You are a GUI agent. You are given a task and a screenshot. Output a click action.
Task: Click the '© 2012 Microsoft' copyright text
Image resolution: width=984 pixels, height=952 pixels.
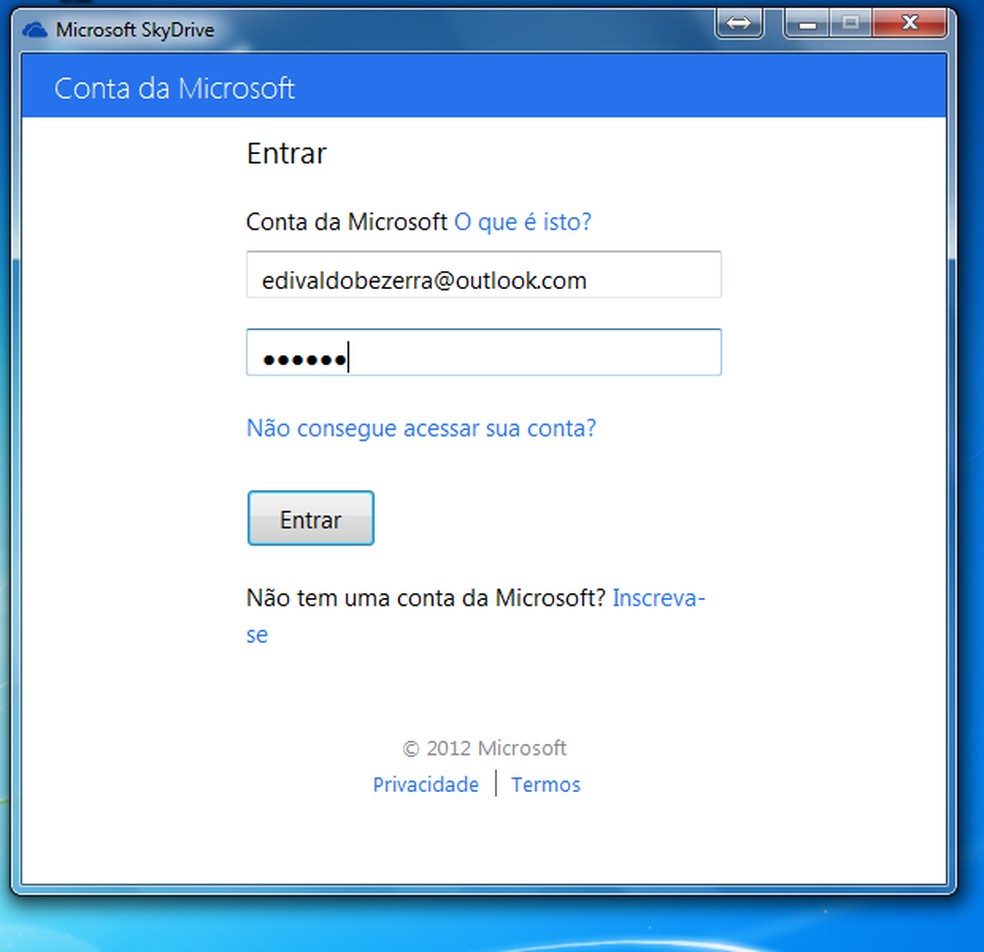[484, 748]
